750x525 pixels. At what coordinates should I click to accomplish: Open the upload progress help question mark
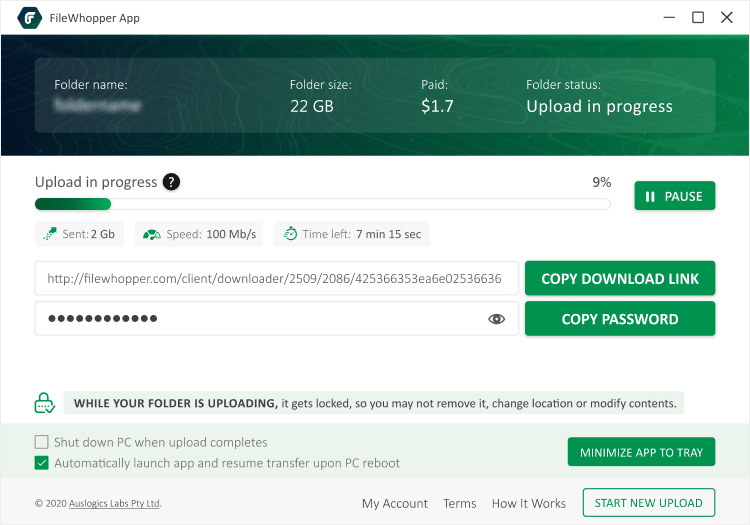tap(171, 182)
